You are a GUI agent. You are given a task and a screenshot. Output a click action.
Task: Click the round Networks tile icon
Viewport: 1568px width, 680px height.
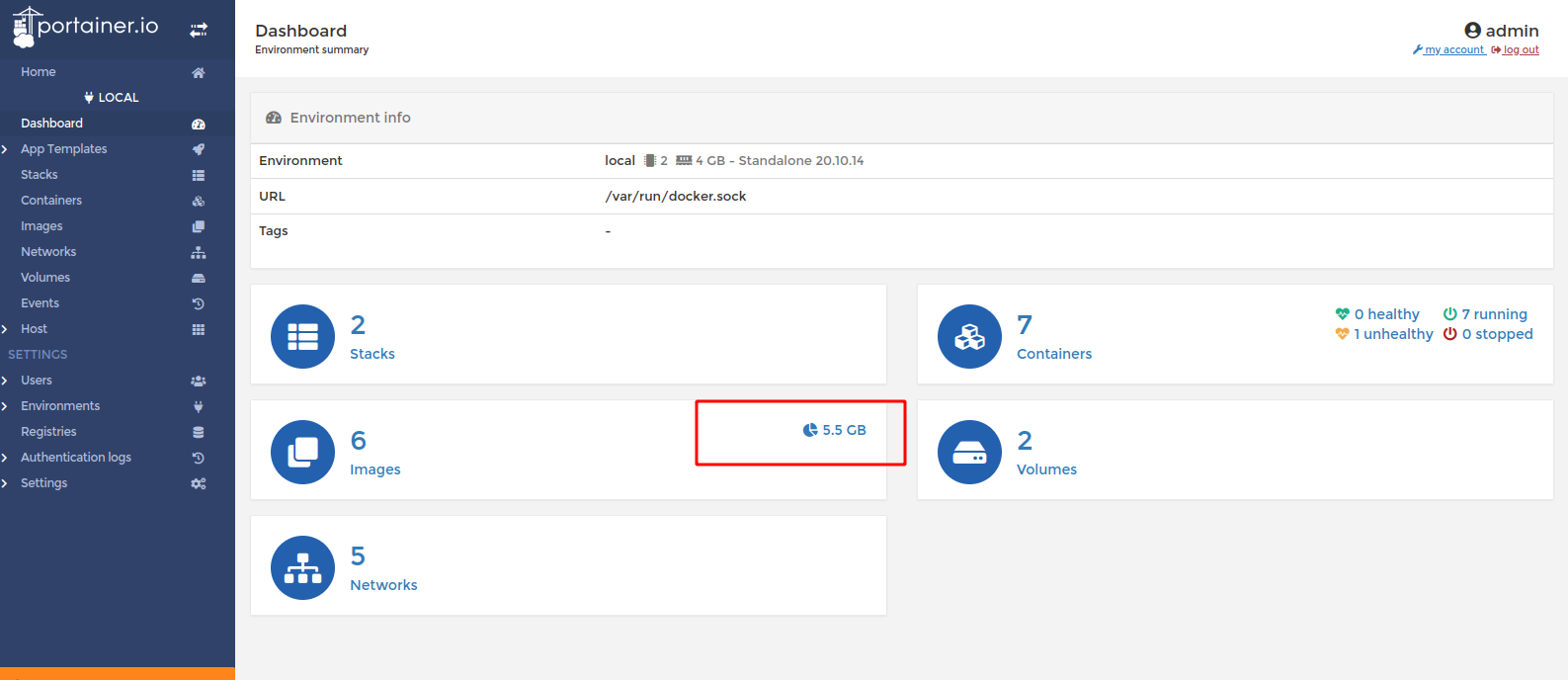pyautogui.click(x=302, y=567)
